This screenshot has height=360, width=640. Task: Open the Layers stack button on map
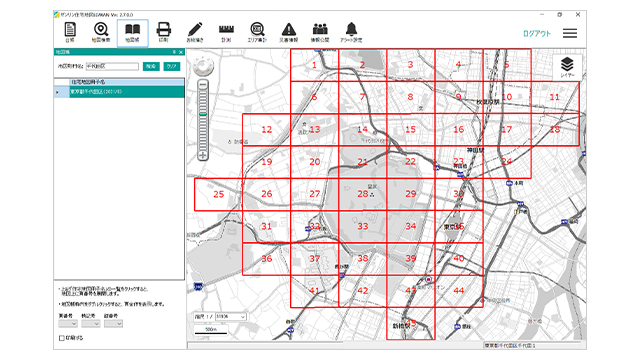tap(567, 67)
